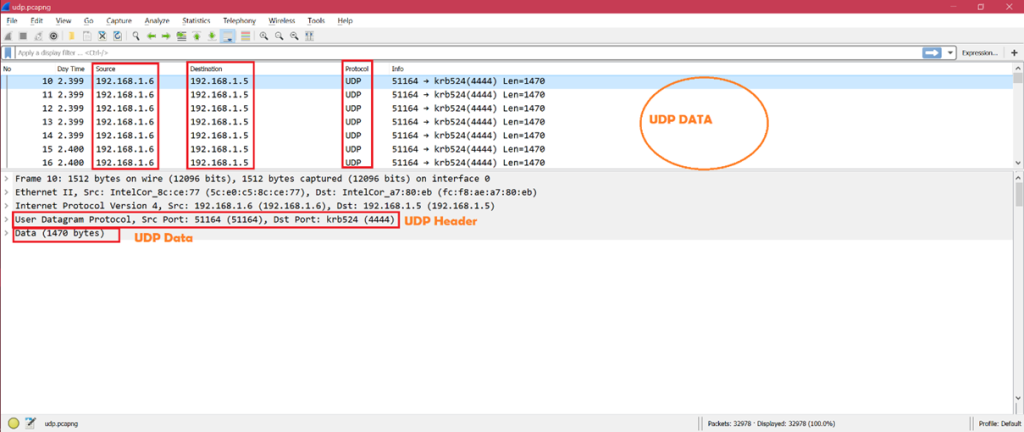Viewport: 1024px width, 432px height.
Task: Open capture options gear icon
Action: (x=53, y=36)
